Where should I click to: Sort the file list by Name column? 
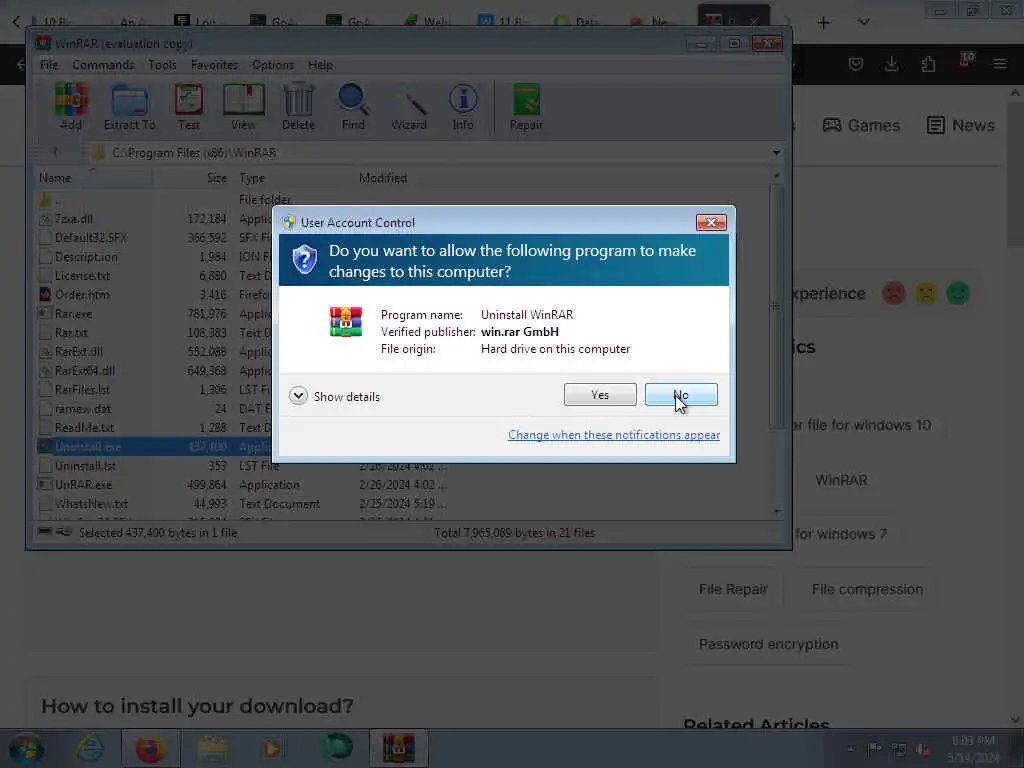[x=95, y=178]
